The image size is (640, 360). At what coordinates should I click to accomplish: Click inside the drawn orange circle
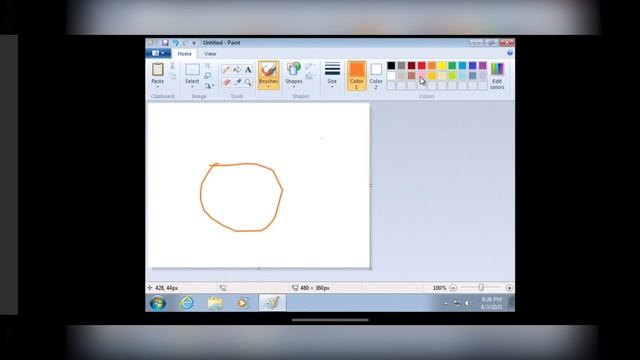(241, 198)
